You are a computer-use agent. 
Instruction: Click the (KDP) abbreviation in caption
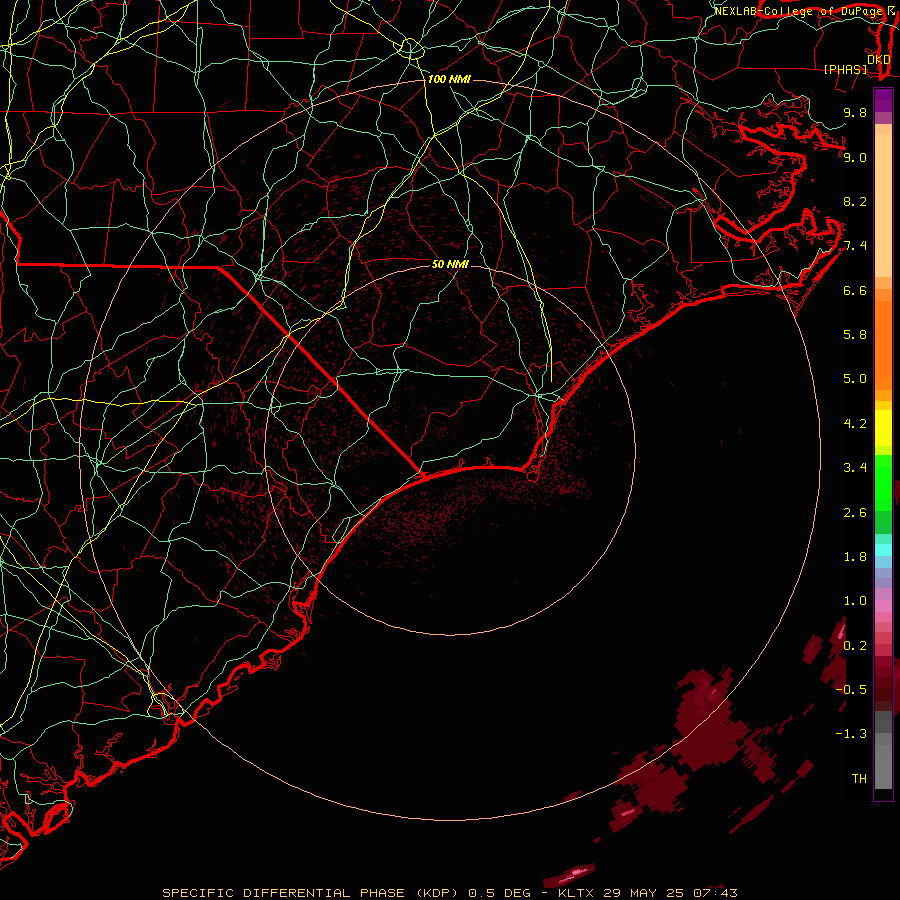point(439,893)
